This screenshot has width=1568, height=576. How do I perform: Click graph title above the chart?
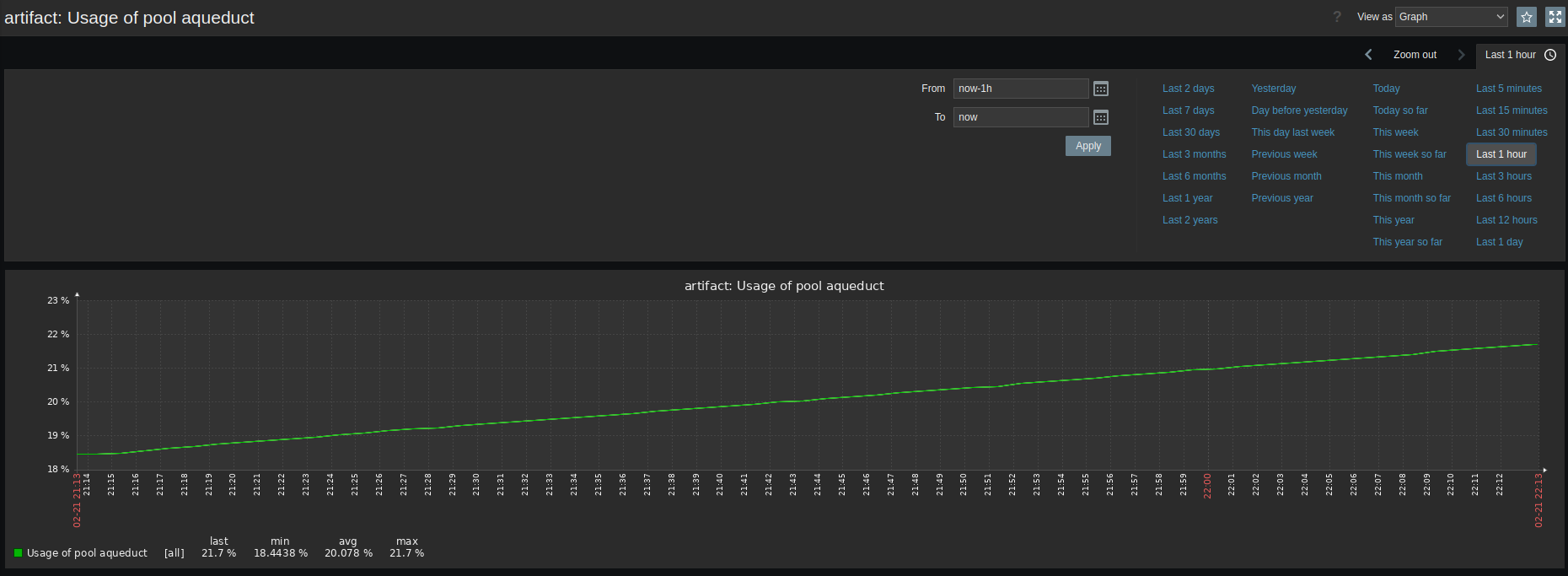pyautogui.click(x=784, y=286)
